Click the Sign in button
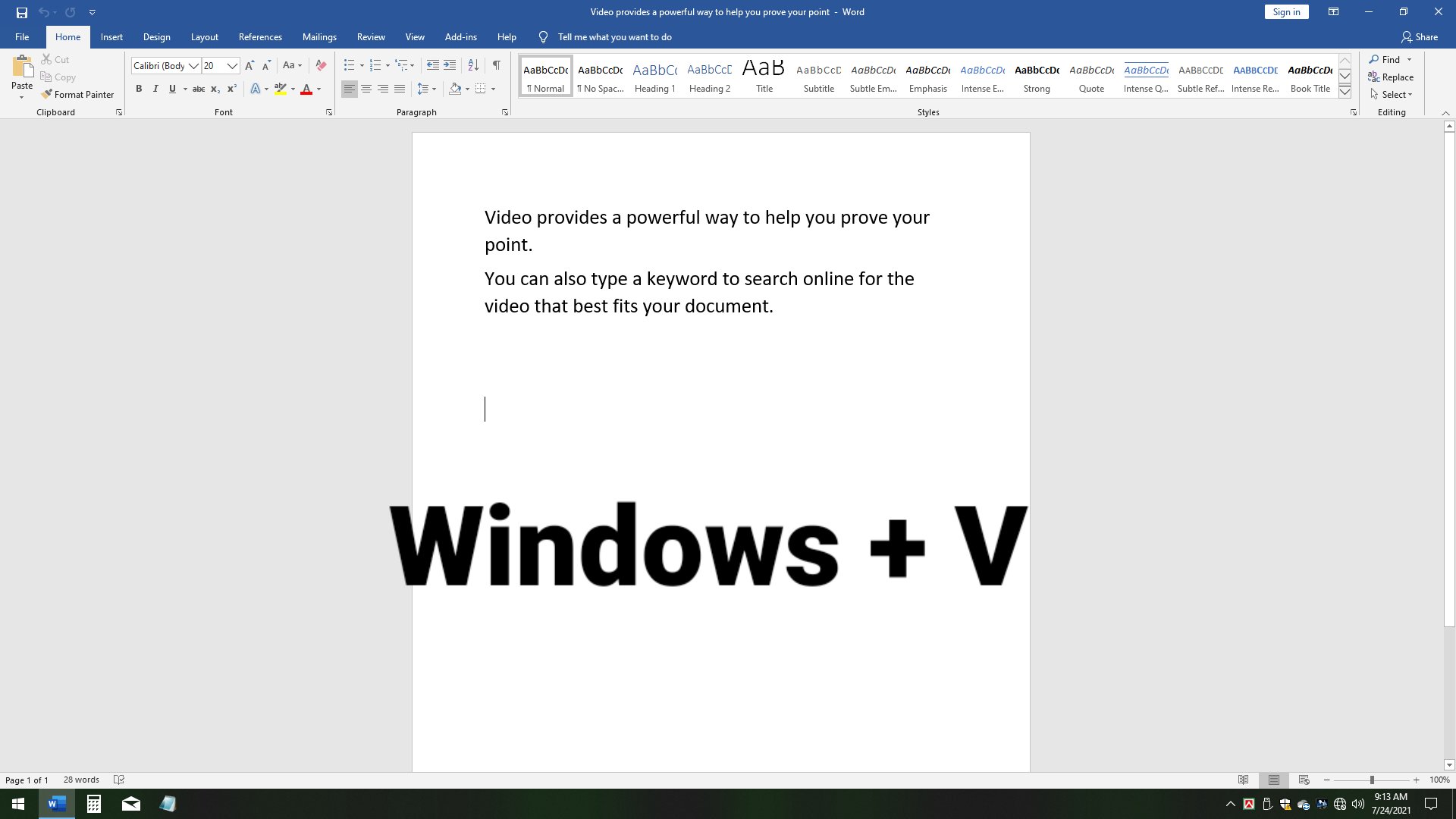This screenshot has width=1456, height=819. click(x=1286, y=12)
